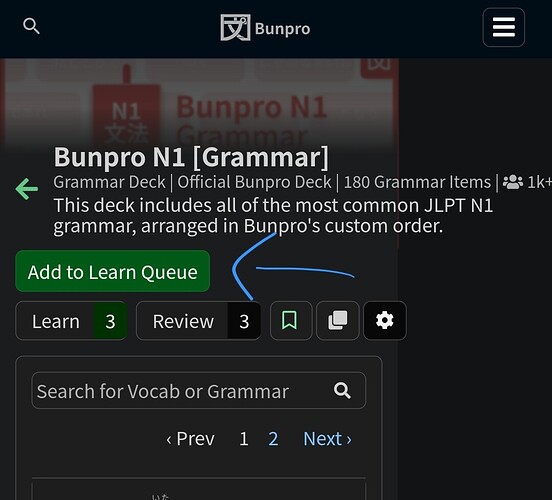
Task: Click the 'Grammar Deck' label
Action: coord(109,182)
